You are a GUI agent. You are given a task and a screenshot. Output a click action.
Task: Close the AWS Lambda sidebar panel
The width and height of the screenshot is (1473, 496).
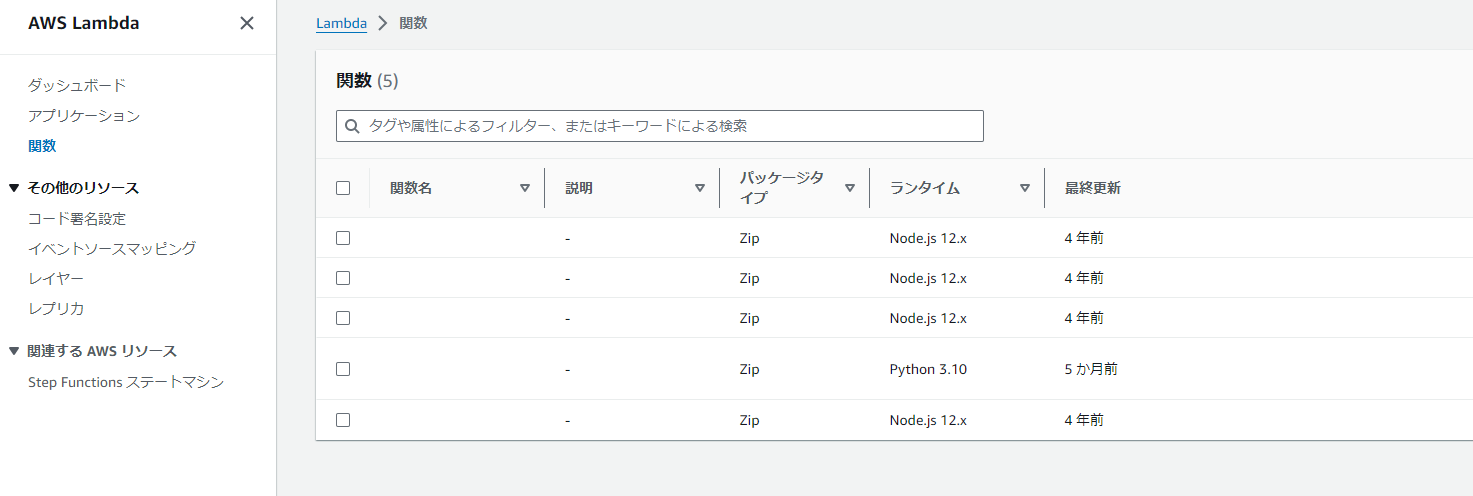coord(247,23)
